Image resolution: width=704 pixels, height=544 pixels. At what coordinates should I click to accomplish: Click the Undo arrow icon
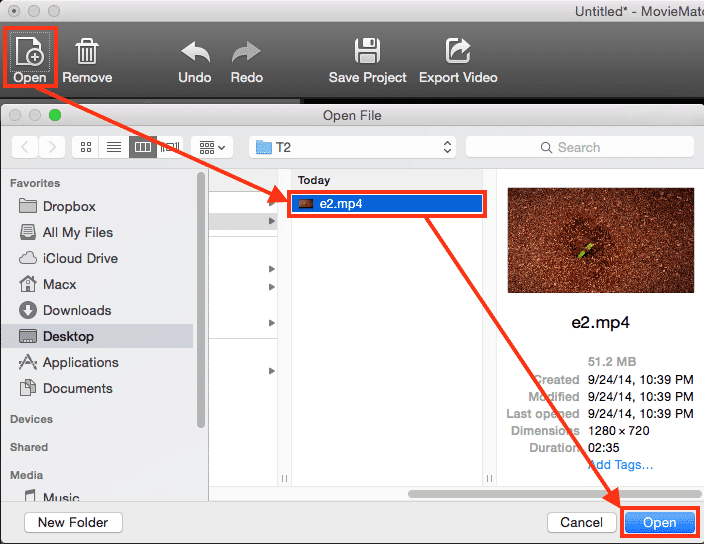(195, 52)
